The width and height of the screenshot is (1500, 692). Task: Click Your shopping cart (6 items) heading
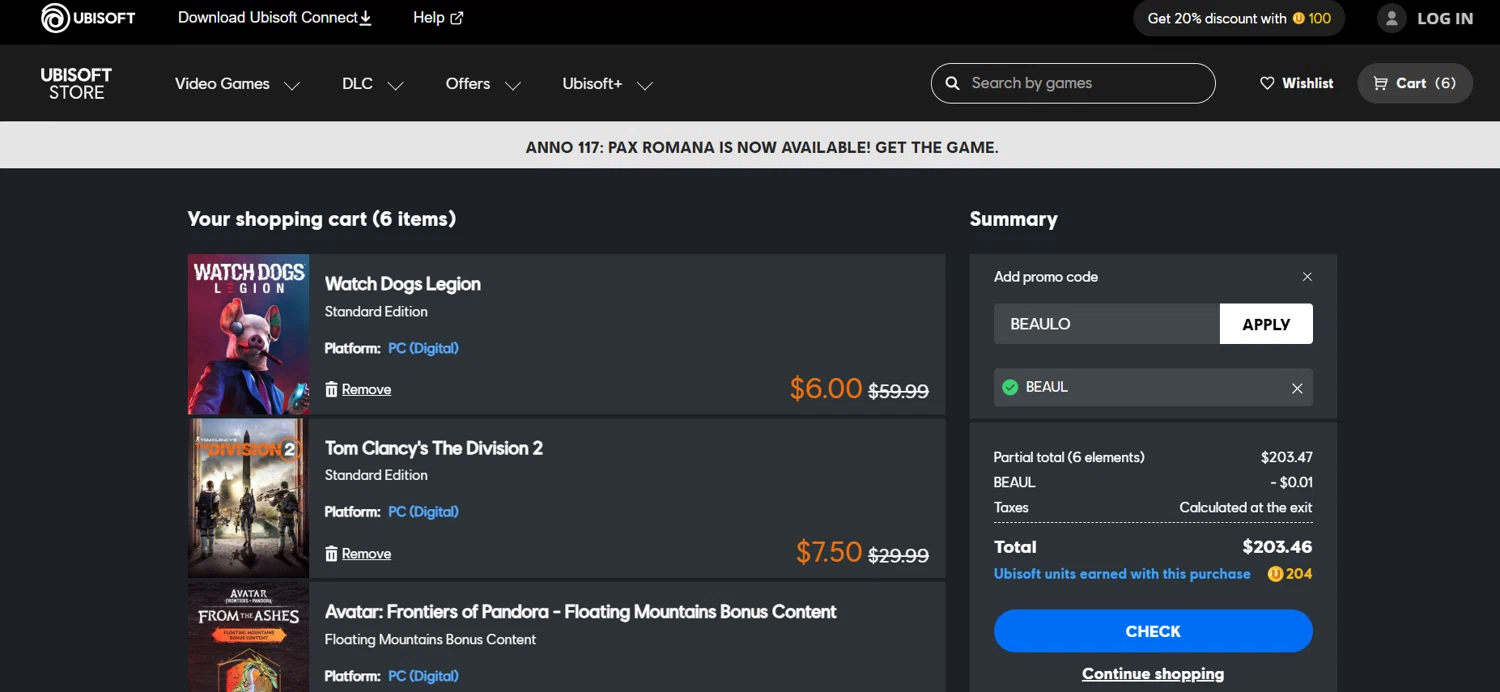[x=322, y=219]
